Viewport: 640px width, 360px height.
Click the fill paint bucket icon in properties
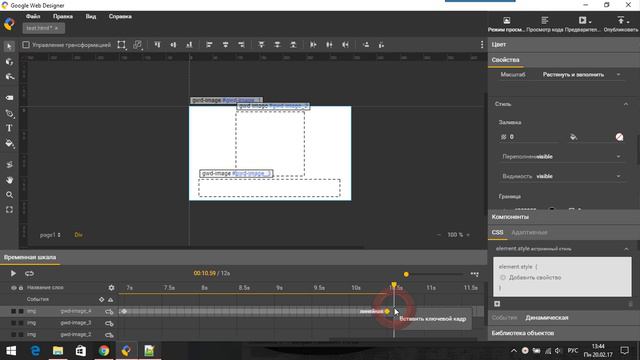[573, 137]
